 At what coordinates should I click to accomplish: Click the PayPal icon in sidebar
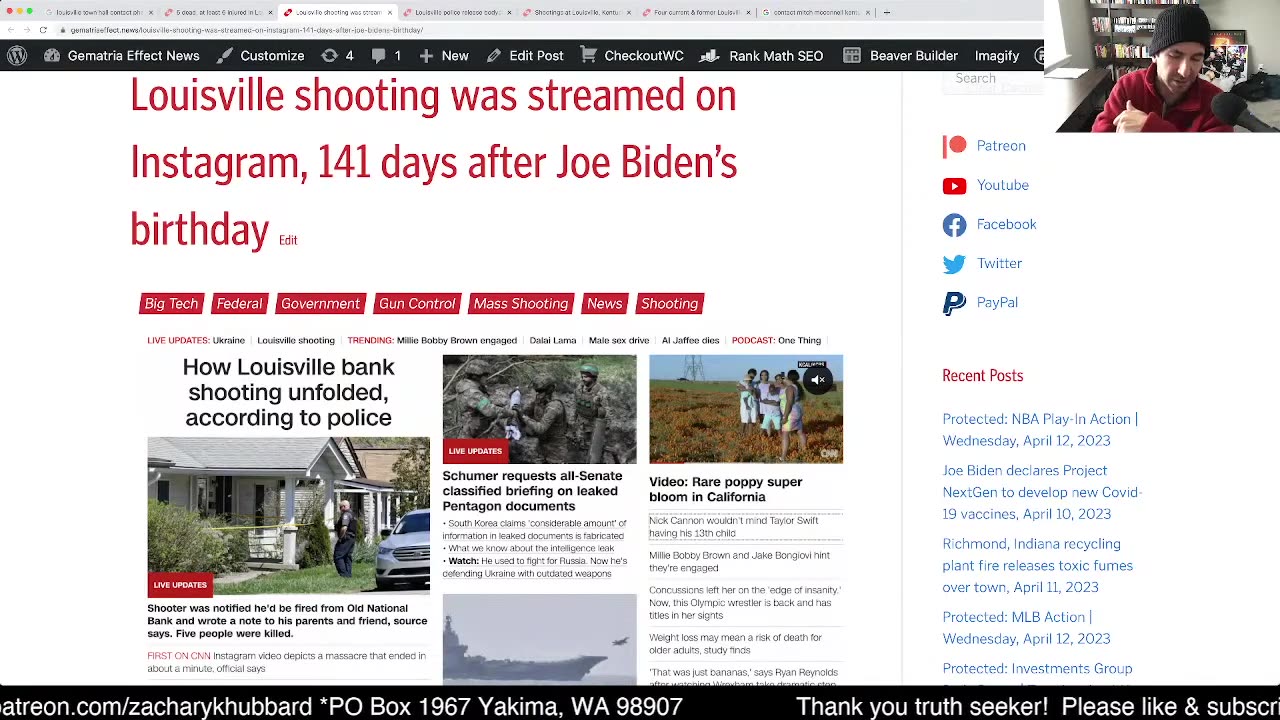click(954, 303)
